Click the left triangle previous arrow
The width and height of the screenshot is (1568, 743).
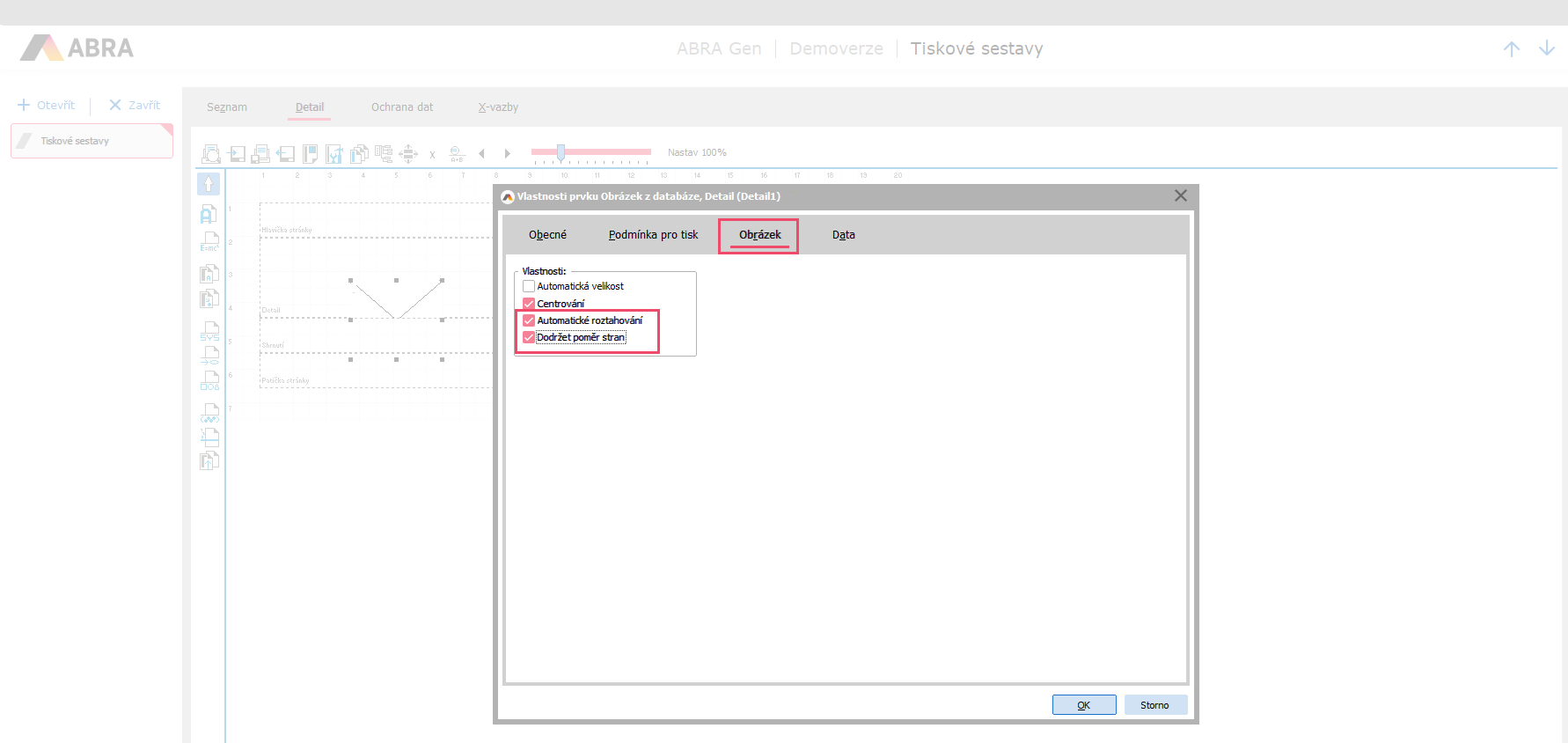tap(481, 153)
